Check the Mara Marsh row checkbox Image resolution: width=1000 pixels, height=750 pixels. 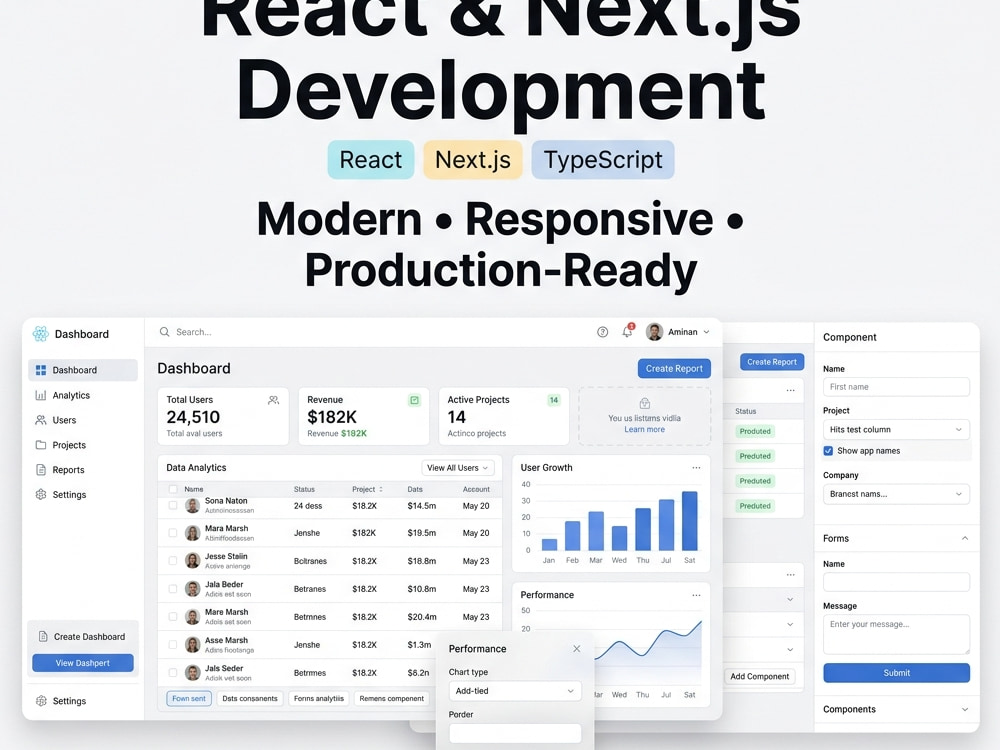point(173,533)
